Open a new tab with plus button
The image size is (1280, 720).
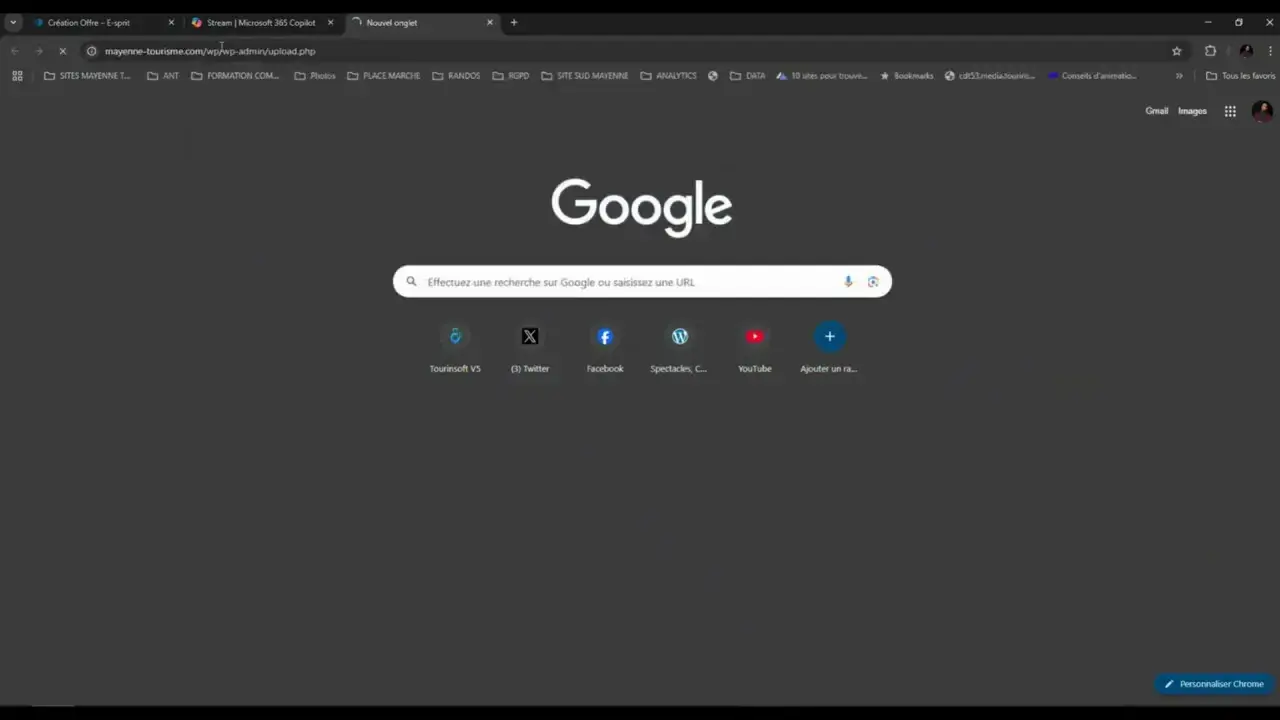(x=514, y=22)
